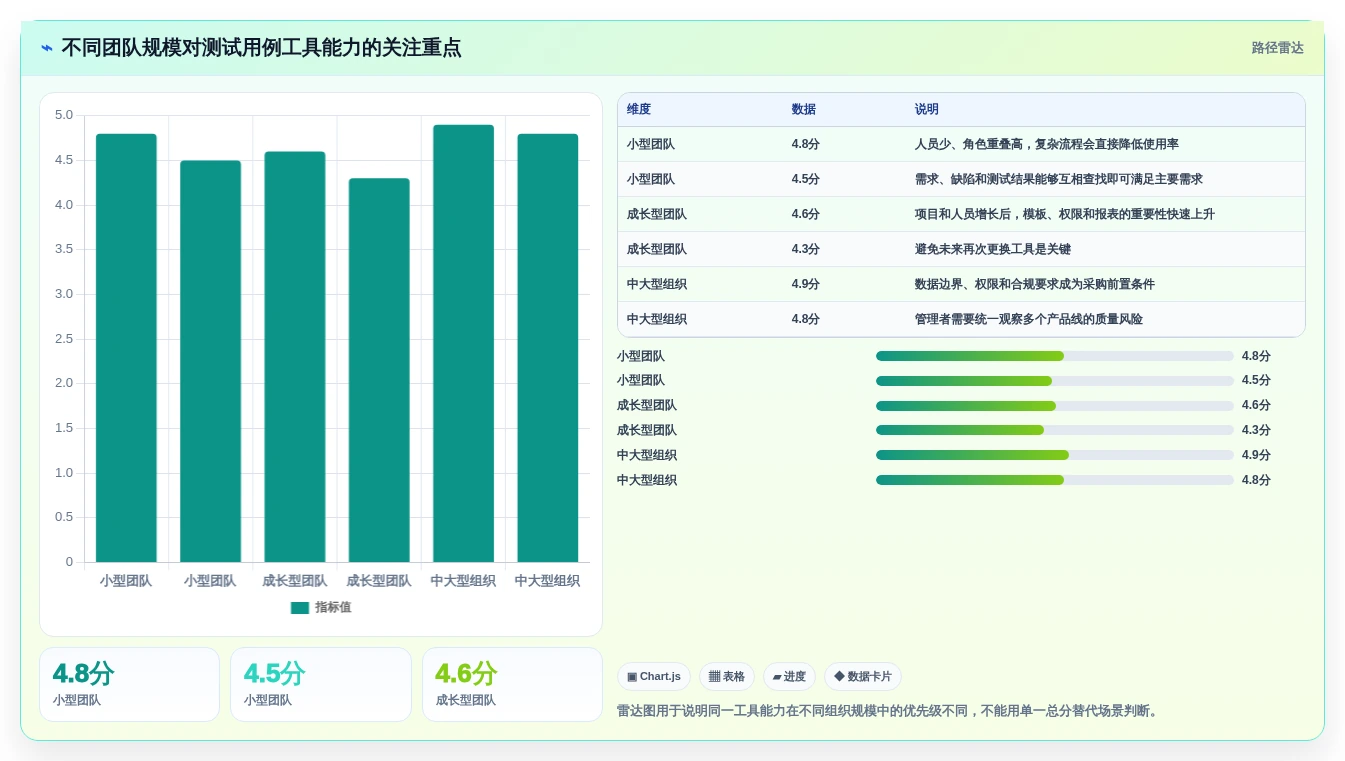Select the Chart.js chip

(654, 677)
